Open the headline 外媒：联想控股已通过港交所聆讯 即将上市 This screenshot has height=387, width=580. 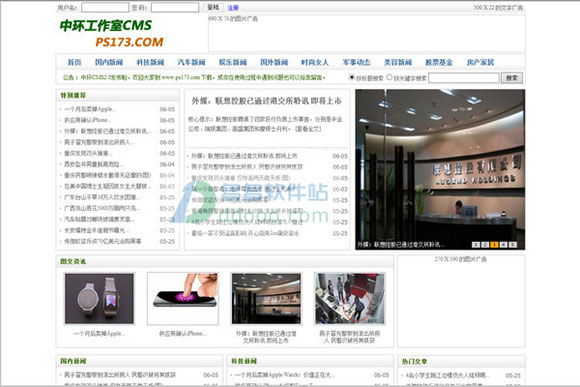266,101
